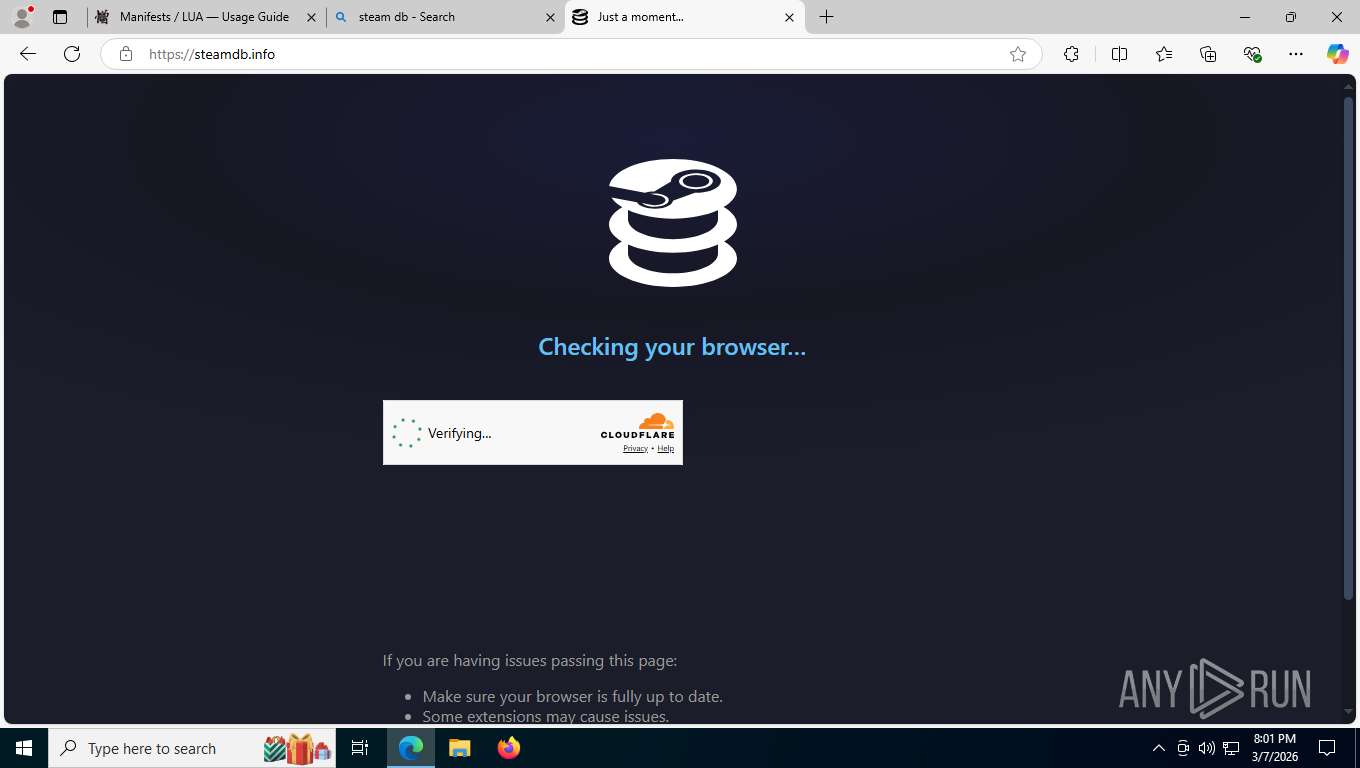The image size is (1360, 768).
Task: Switch to Manifests / LUA Usage Guide tab
Action: click(205, 17)
